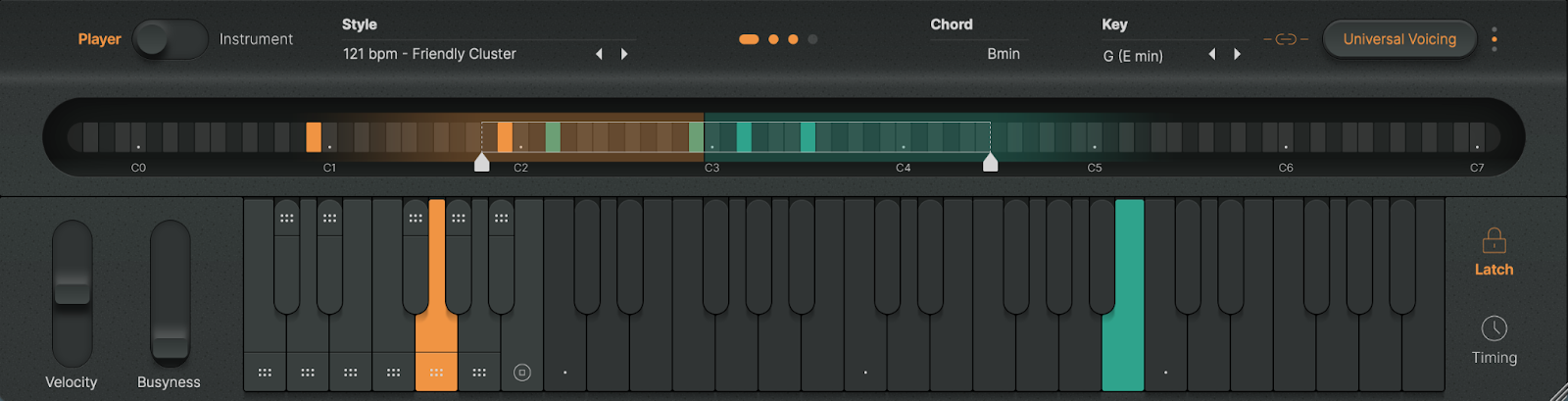1568x401 pixels.
Task: Select the Instrument mode label
Action: [x=256, y=39]
